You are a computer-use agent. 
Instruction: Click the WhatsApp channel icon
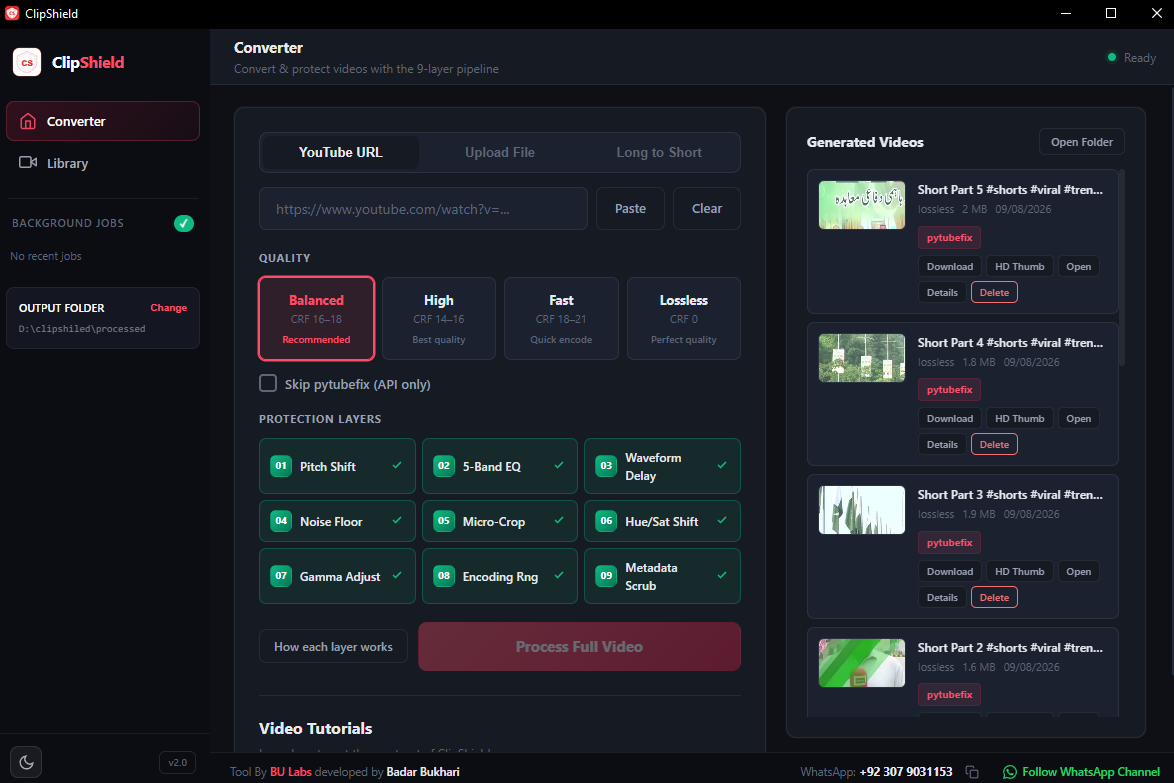(1010, 772)
